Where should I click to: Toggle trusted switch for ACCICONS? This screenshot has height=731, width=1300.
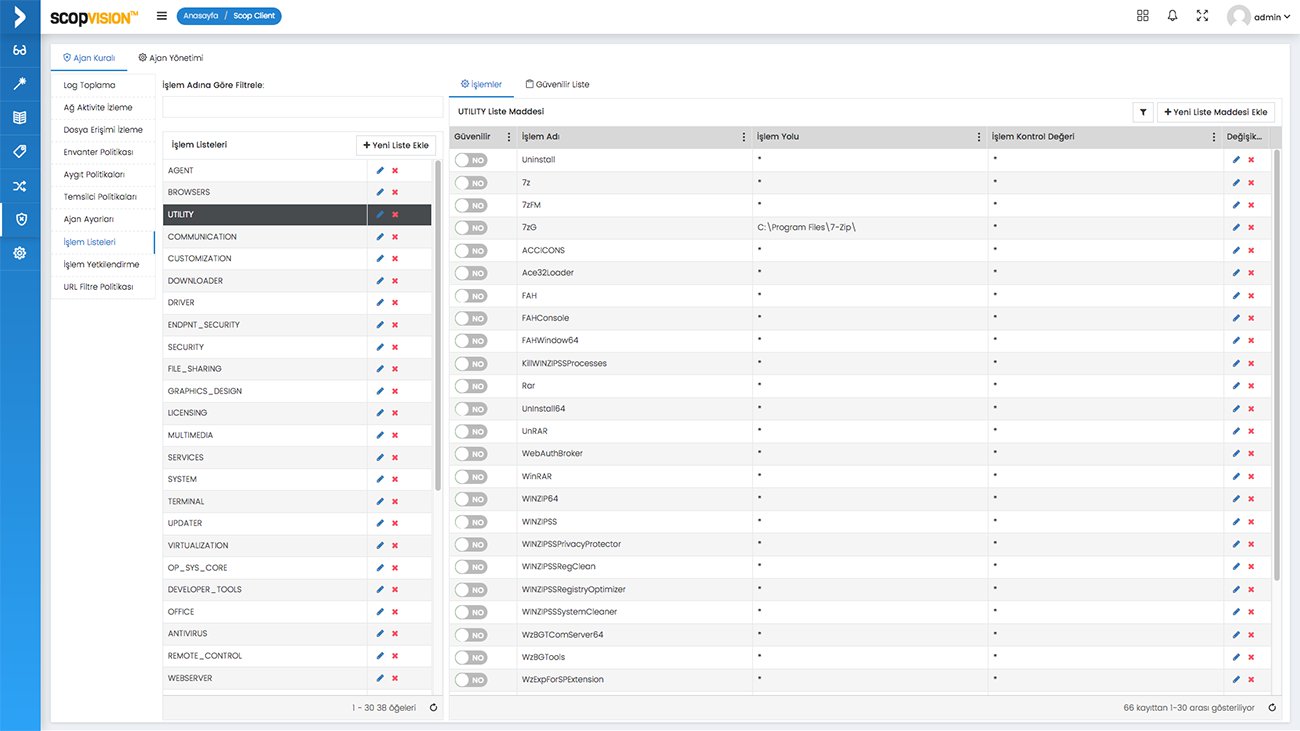pyautogui.click(x=471, y=251)
